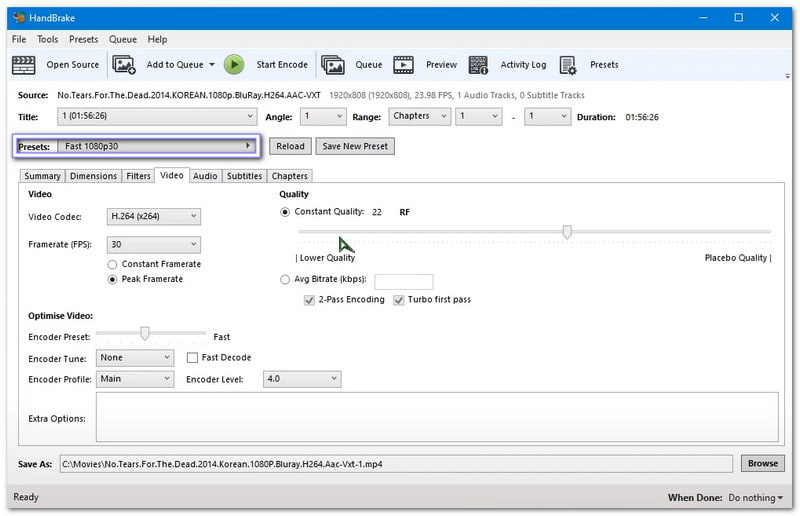Expand the Video Codec dropdown
This screenshot has width=800, height=516.
pyautogui.click(x=153, y=216)
